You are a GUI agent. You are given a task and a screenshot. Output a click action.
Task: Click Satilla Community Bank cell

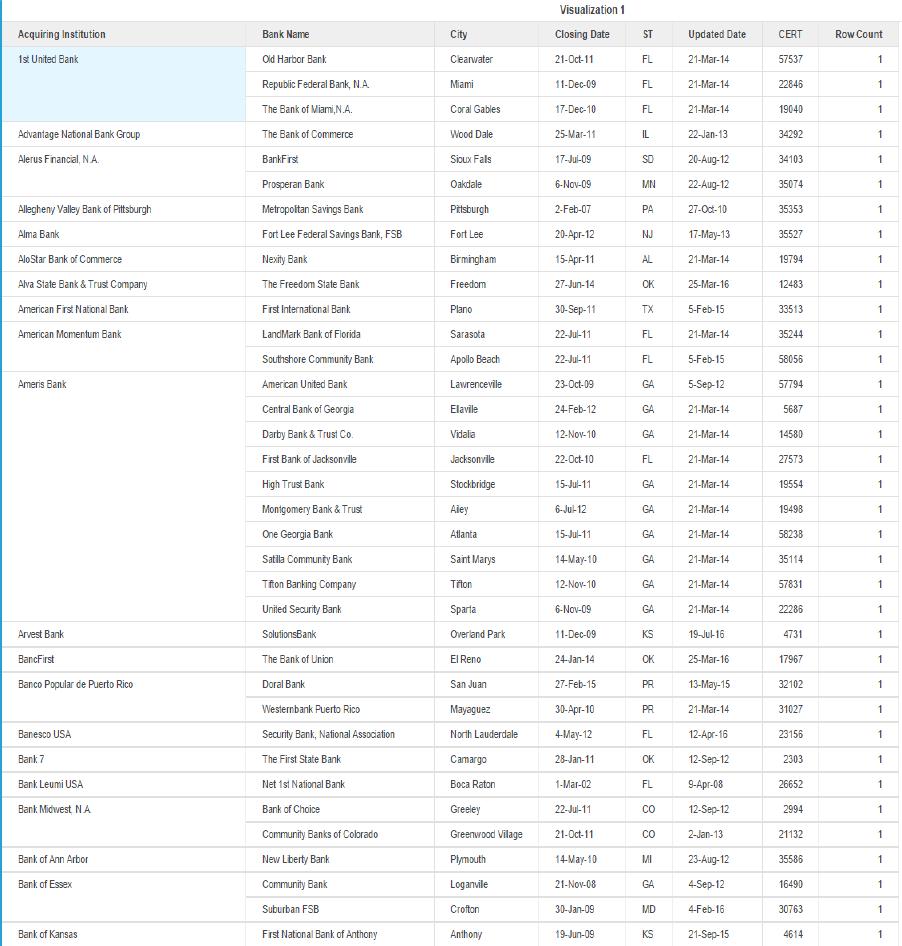340,560
